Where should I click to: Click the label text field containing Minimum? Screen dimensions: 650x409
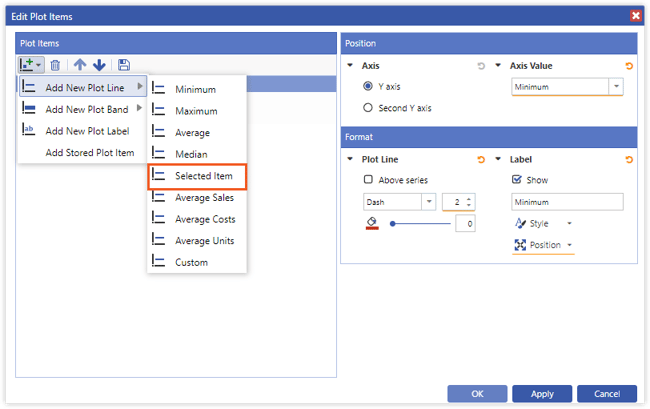click(567, 202)
